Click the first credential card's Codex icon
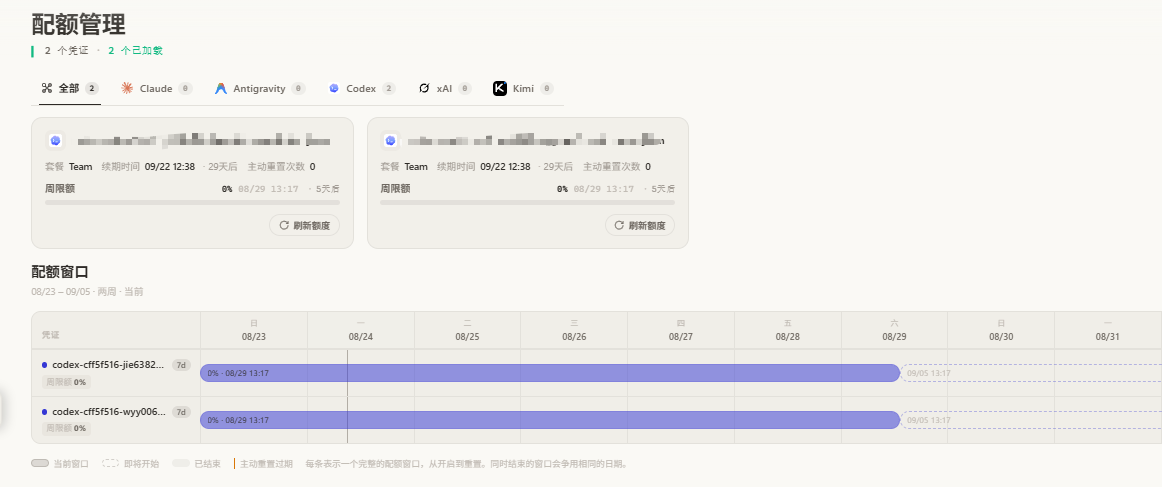The height and width of the screenshot is (487, 1162). click(55, 140)
